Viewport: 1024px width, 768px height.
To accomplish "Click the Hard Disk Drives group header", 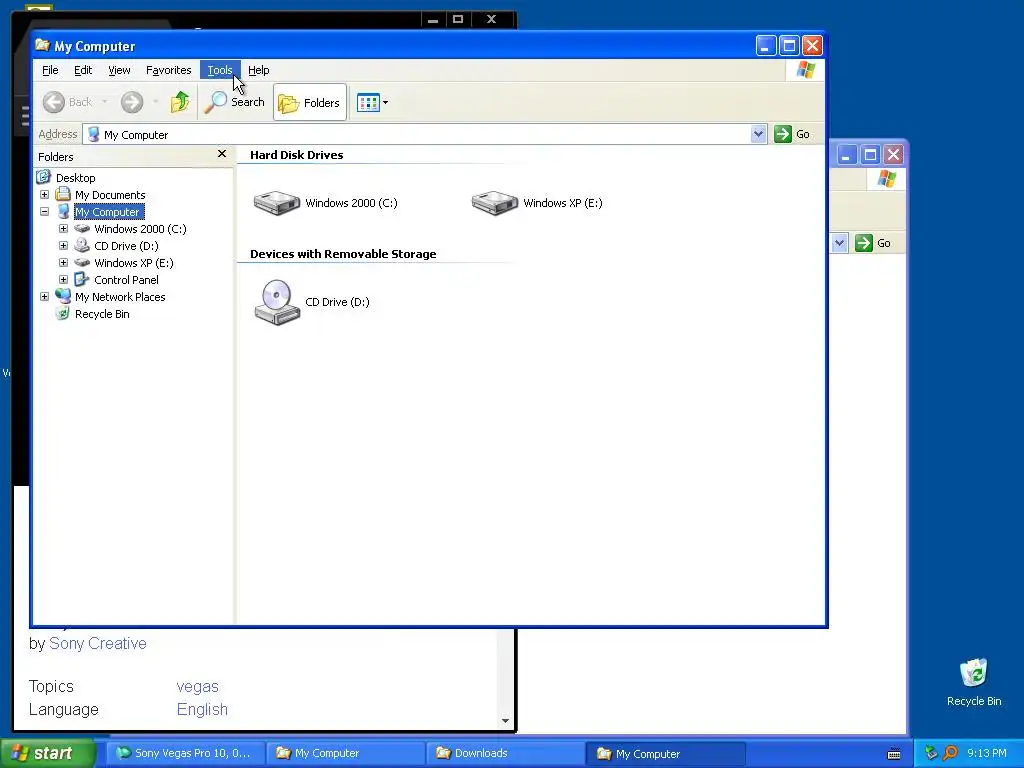I will pos(296,155).
